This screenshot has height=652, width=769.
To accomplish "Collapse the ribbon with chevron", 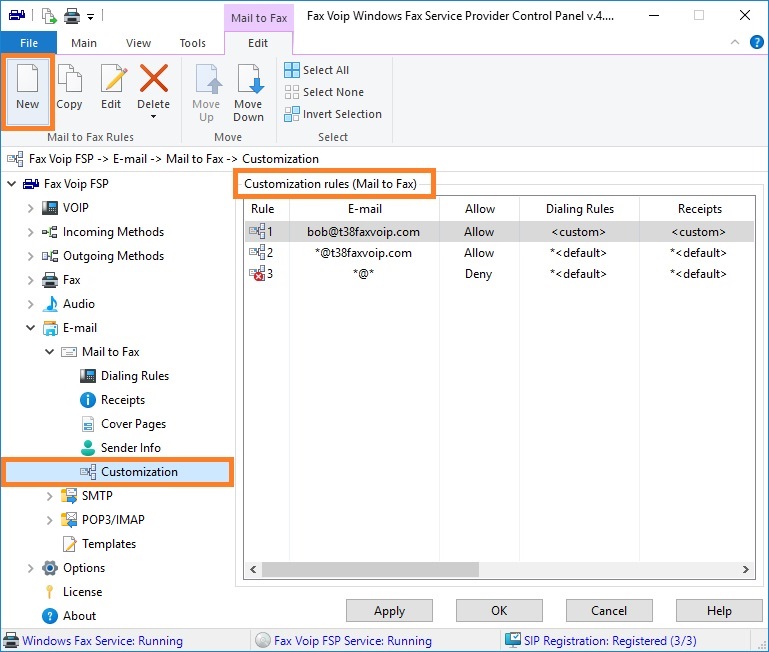I will pyautogui.click(x=735, y=42).
